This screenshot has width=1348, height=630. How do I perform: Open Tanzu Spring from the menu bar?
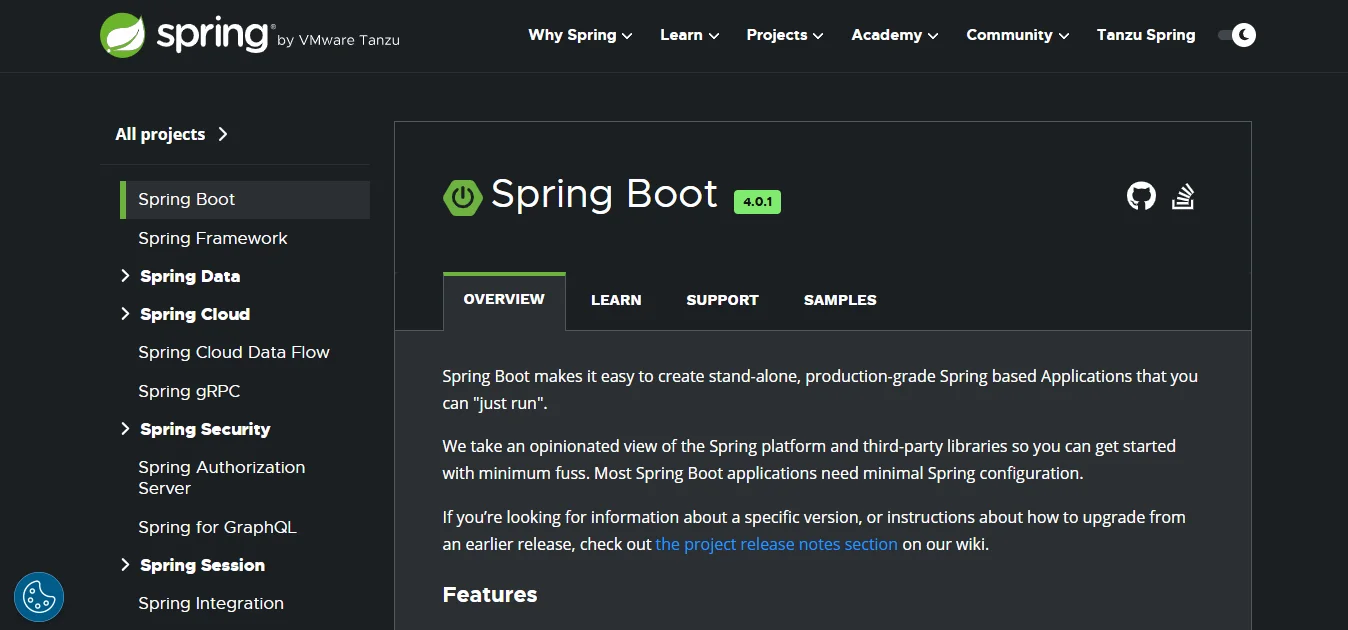click(x=1146, y=35)
